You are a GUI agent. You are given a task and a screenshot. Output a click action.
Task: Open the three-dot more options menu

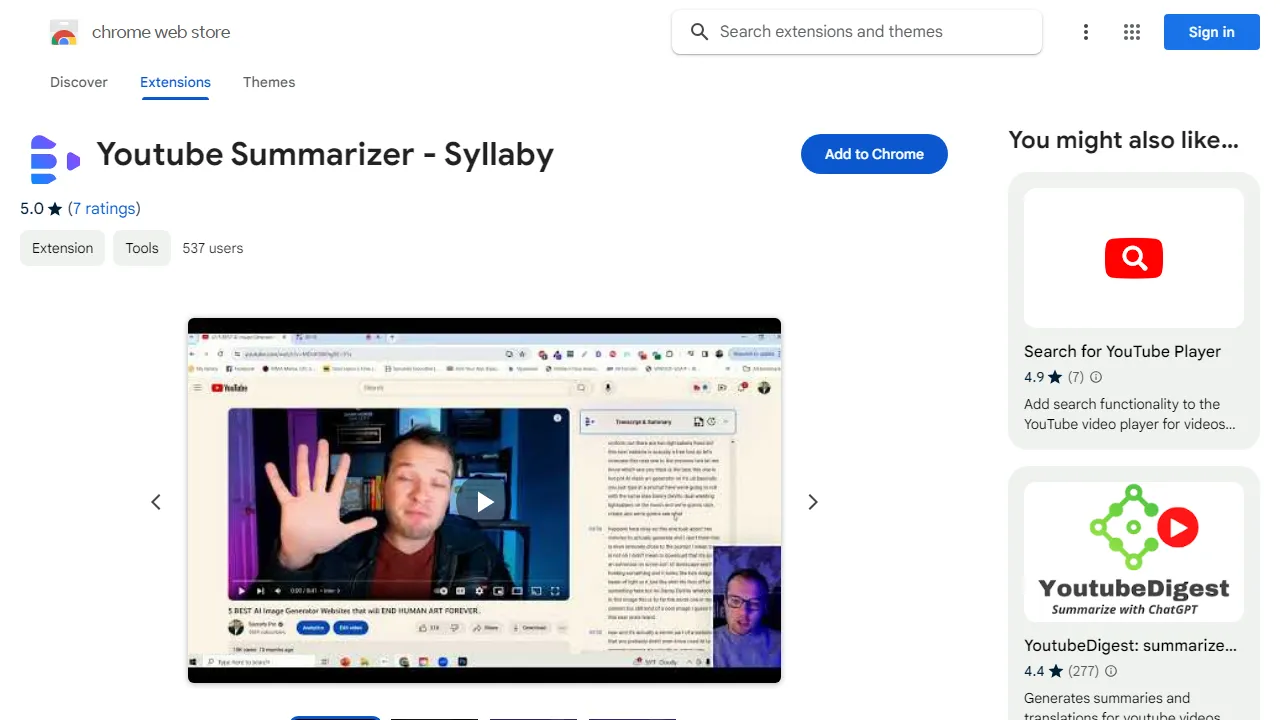coord(1086,32)
